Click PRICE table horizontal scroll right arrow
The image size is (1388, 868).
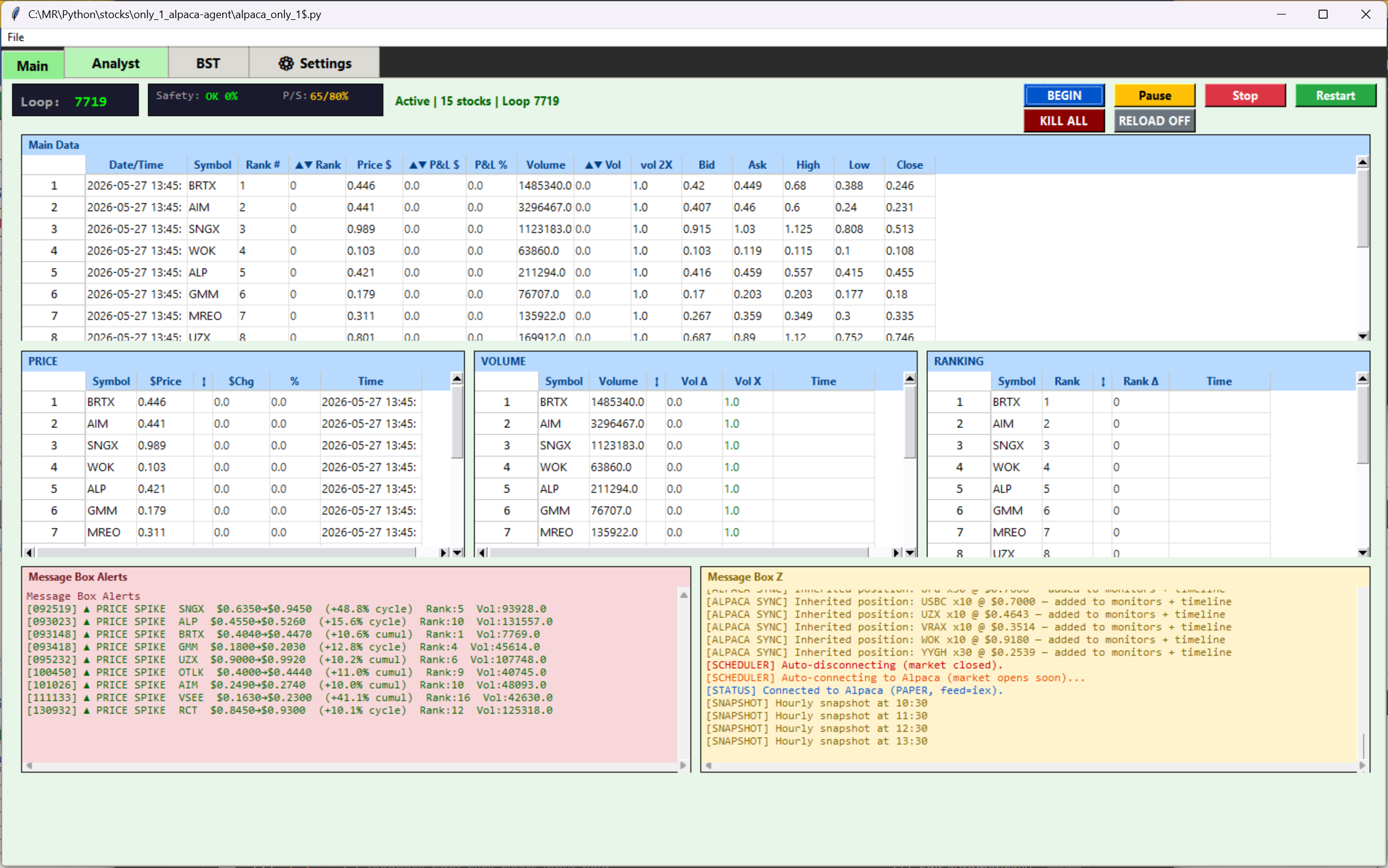click(x=444, y=552)
